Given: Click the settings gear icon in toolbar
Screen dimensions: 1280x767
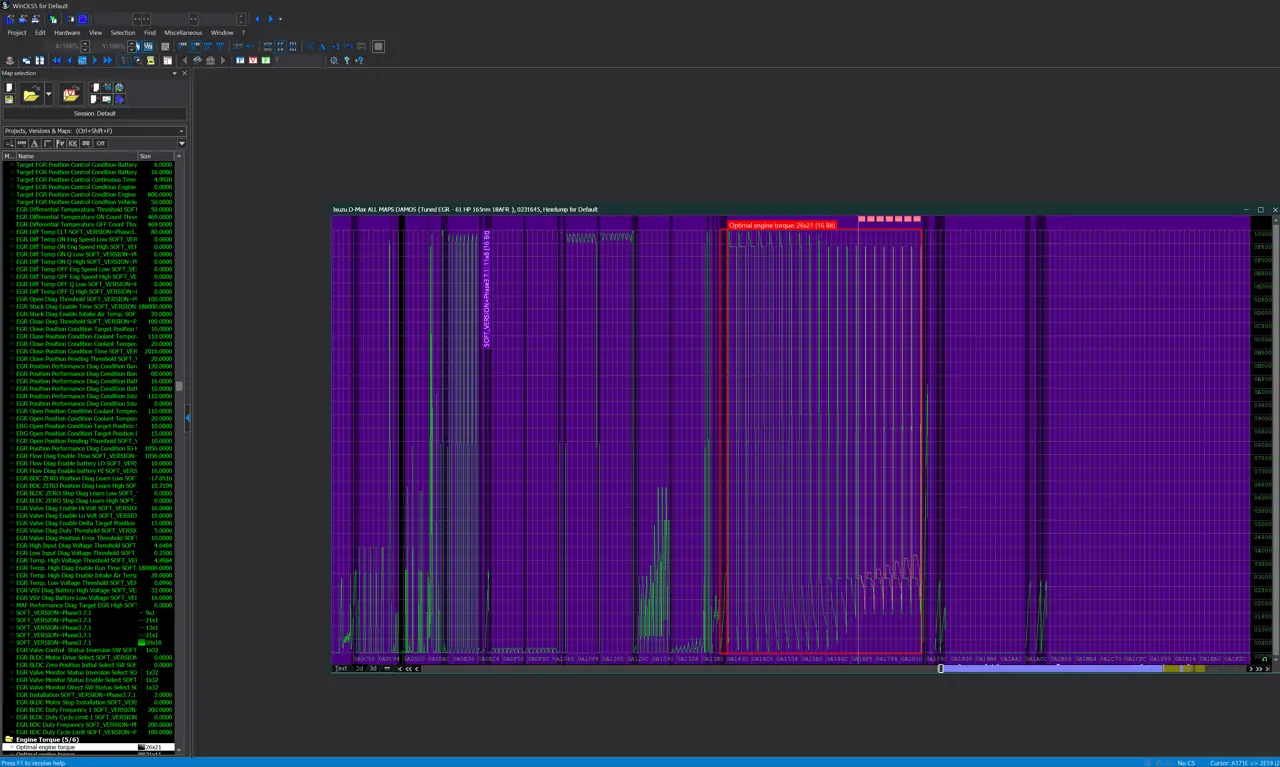Looking at the screenshot, I should (x=334, y=60).
